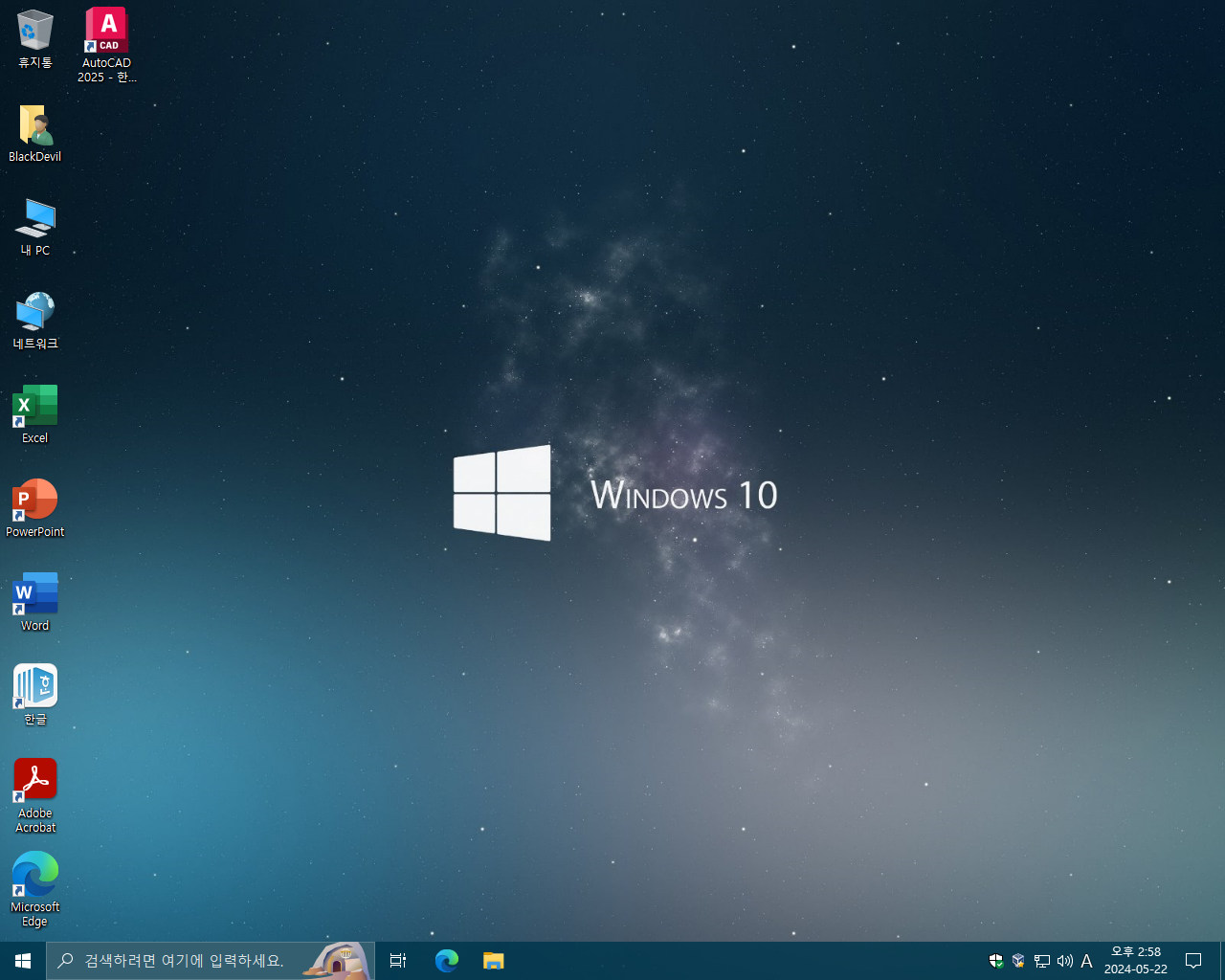Open Task View from the taskbar
The height and width of the screenshot is (980, 1225).
click(398, 961)
